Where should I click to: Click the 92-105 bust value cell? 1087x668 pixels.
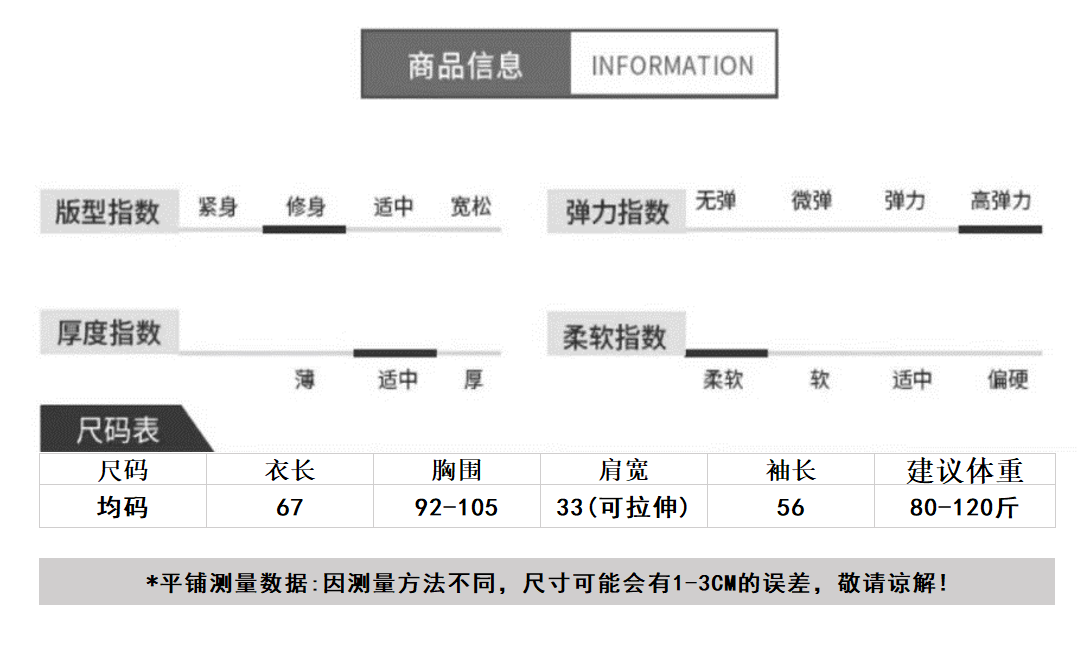pos(457,507)
